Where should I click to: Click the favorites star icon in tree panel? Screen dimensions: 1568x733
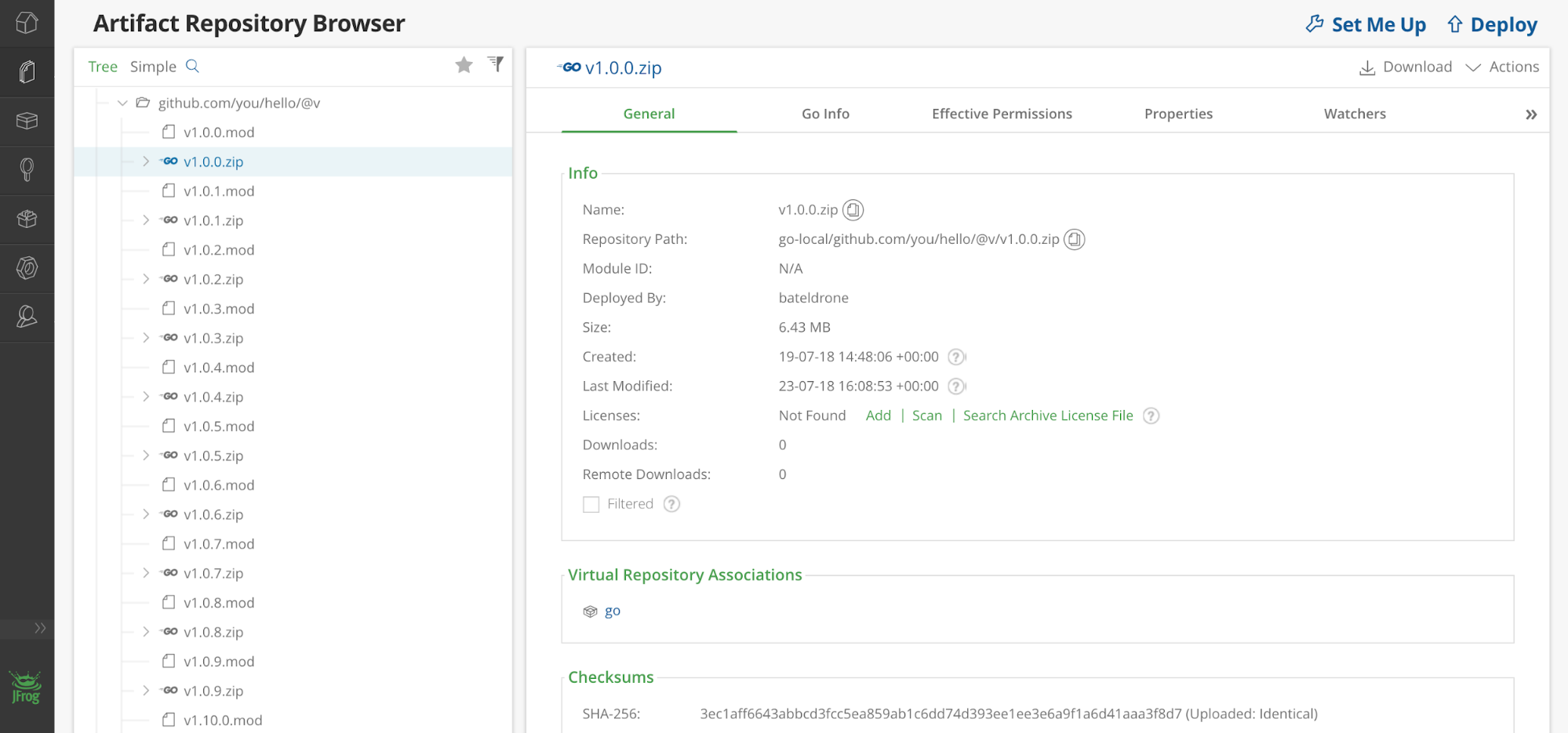click(x=464, y=65)
